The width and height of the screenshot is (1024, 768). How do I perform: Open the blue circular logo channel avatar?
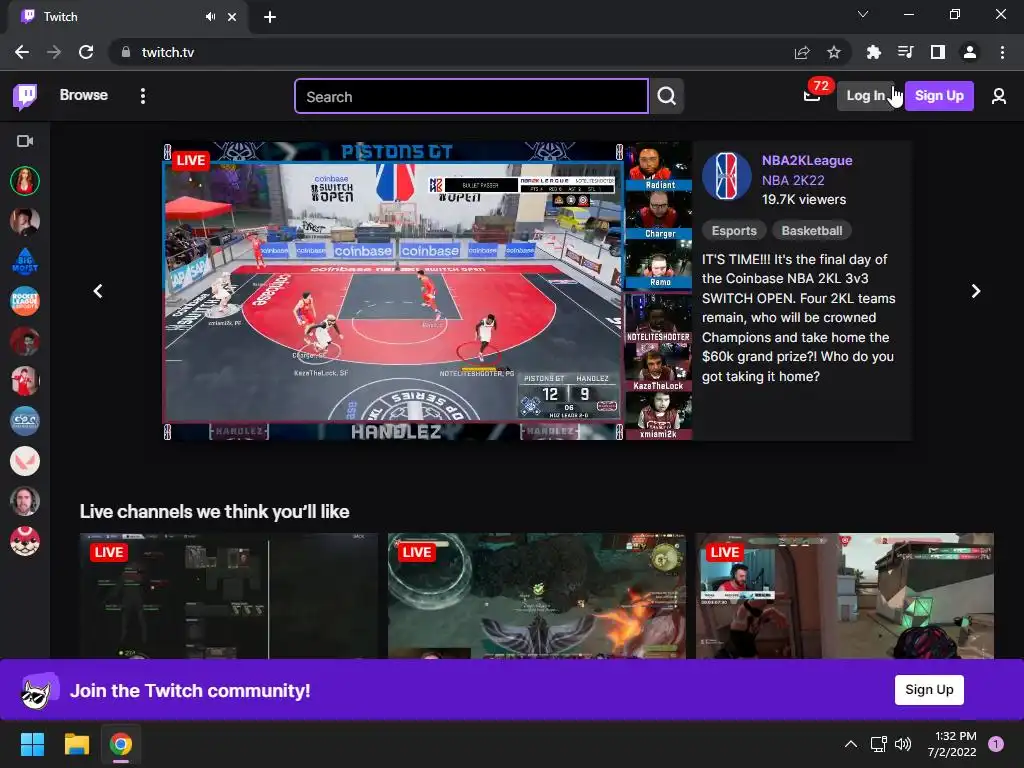[25, 421]
